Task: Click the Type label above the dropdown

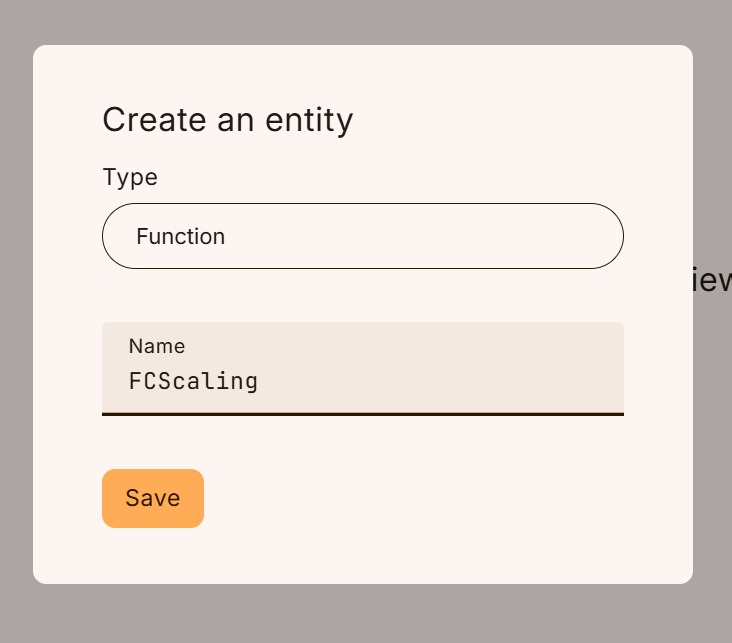Action: tap(130, 177)
